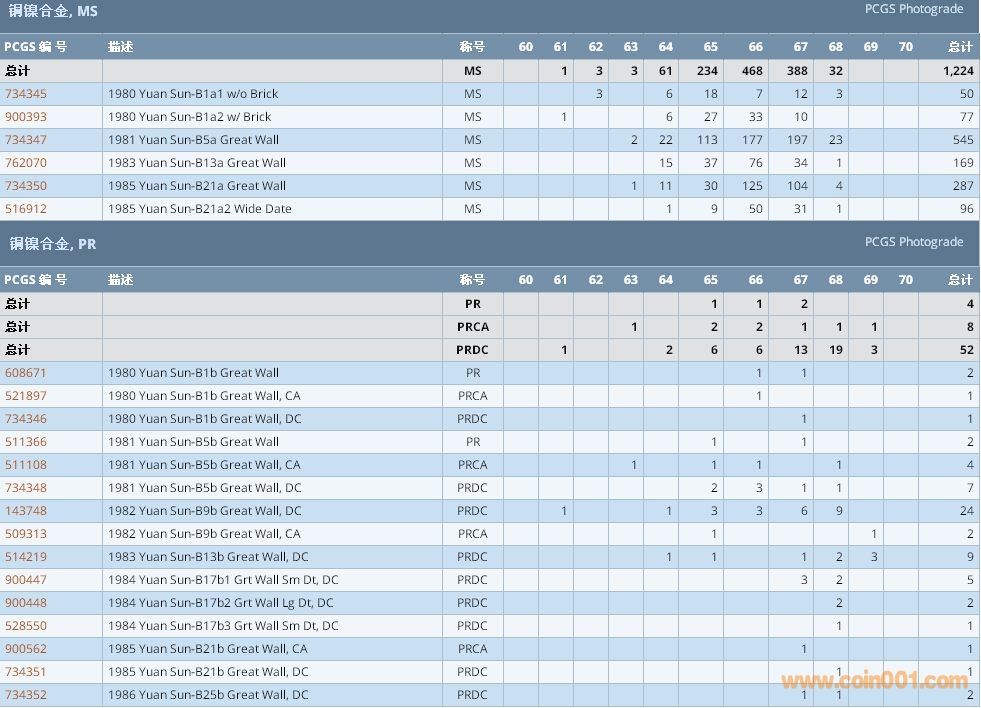Open PCGS number 528550 entry
The height and width of the screenshot is (708, 981).
click(26, 626)
